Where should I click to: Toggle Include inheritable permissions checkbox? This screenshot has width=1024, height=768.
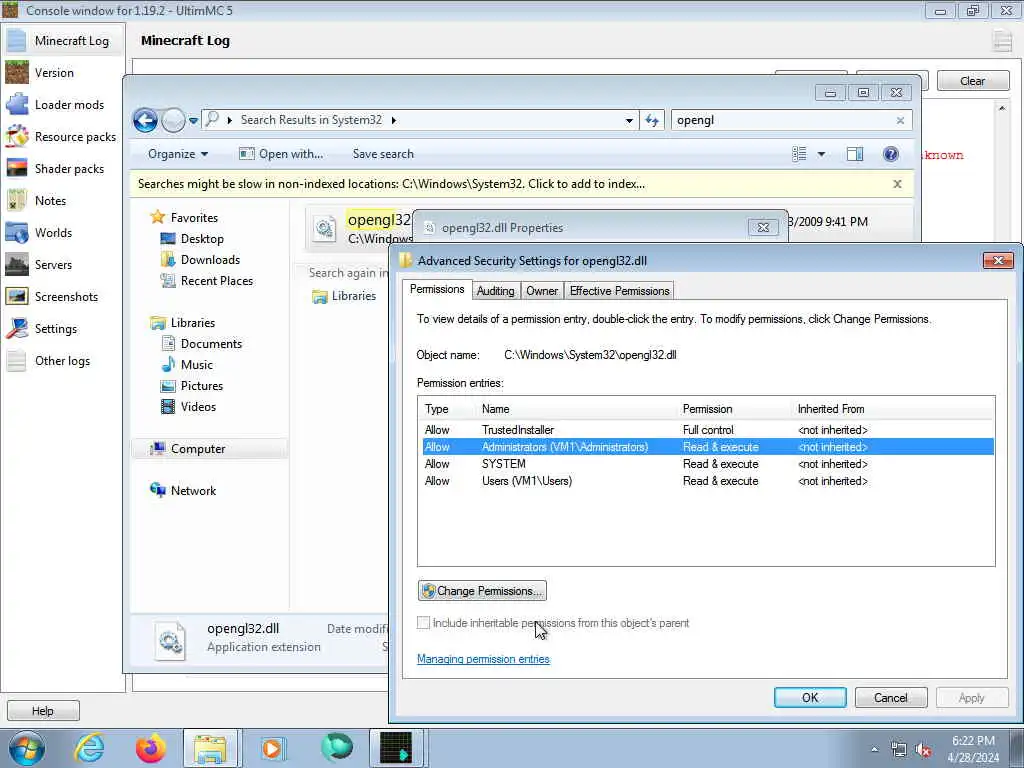pos(423,623)
